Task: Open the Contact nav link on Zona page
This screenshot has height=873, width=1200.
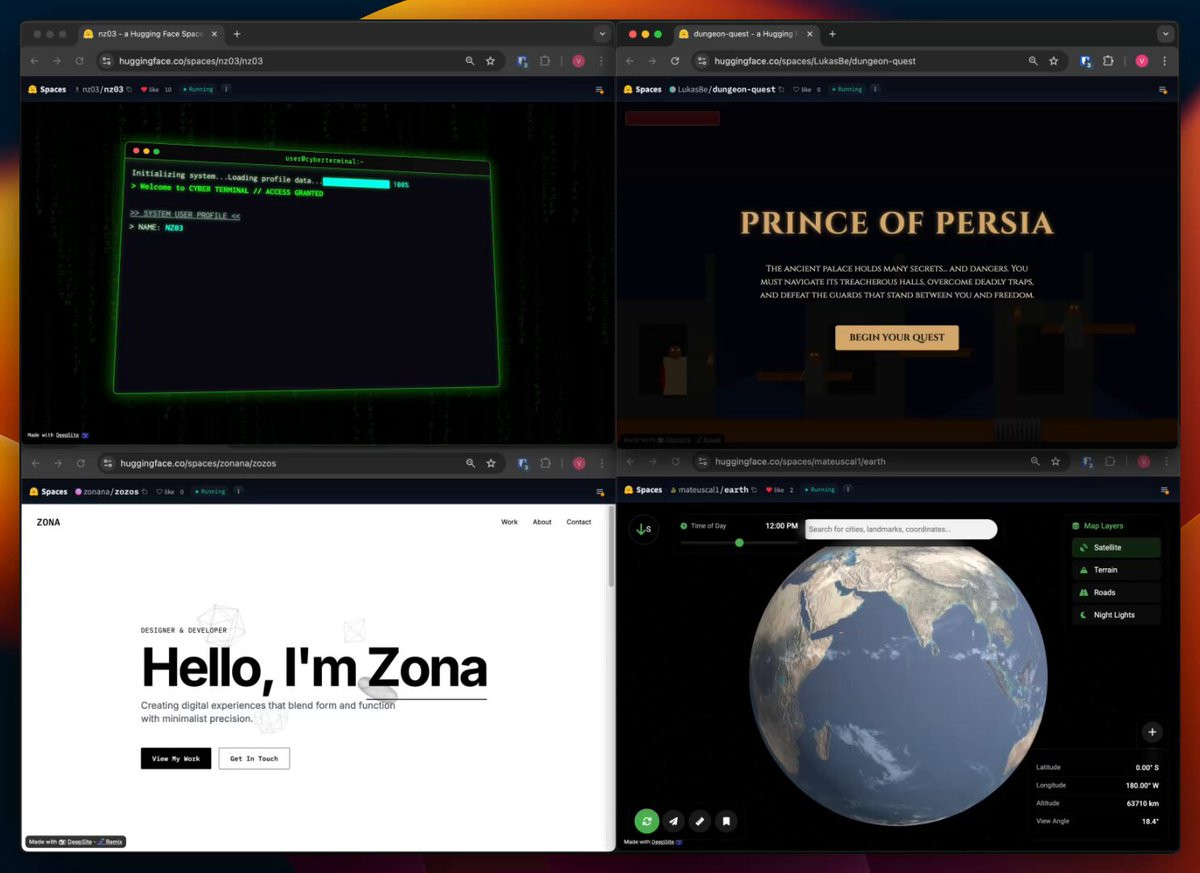Action: click(579, 522)
